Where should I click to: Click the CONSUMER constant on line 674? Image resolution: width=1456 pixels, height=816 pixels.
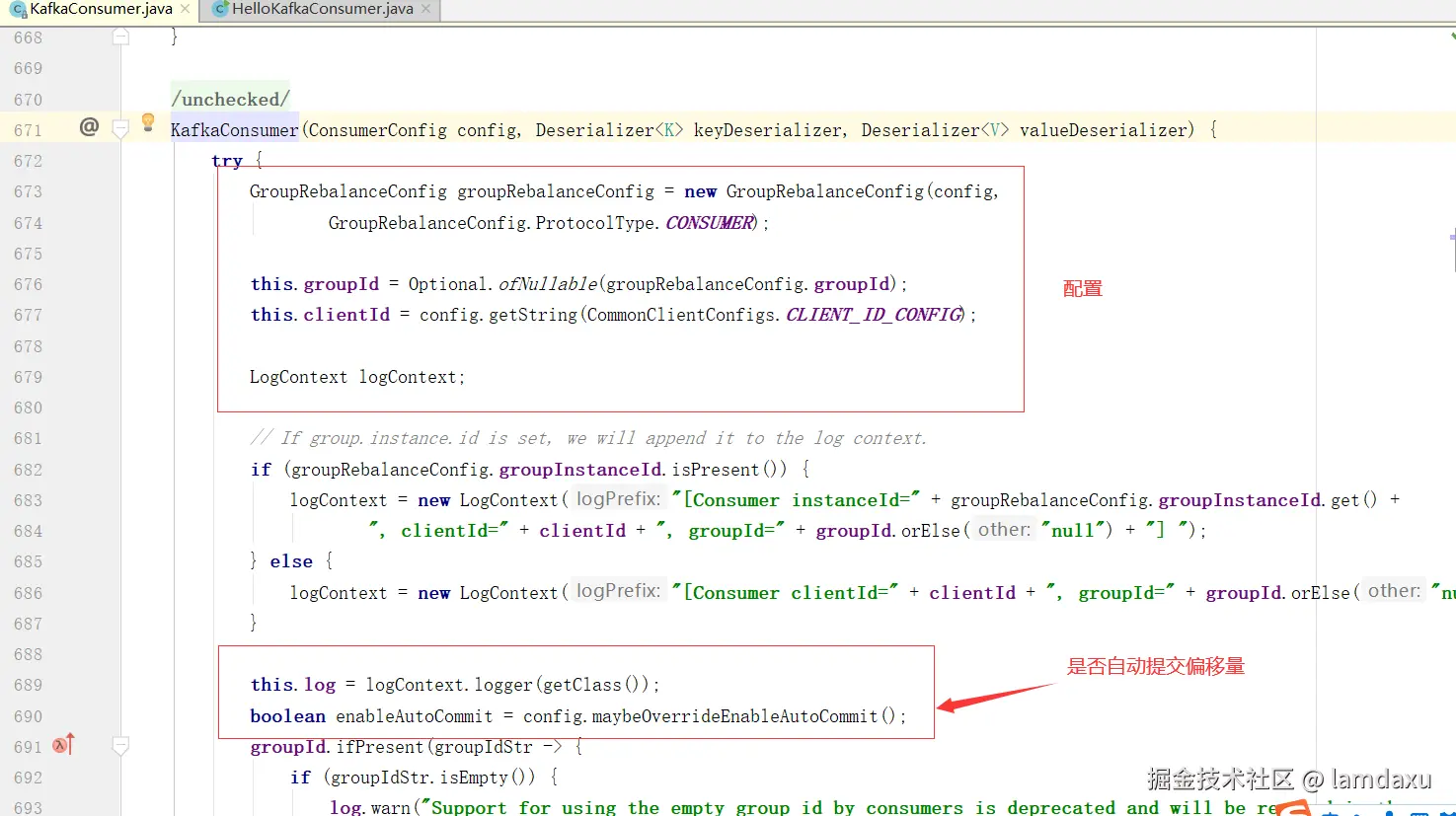click(x=709, y=223)
